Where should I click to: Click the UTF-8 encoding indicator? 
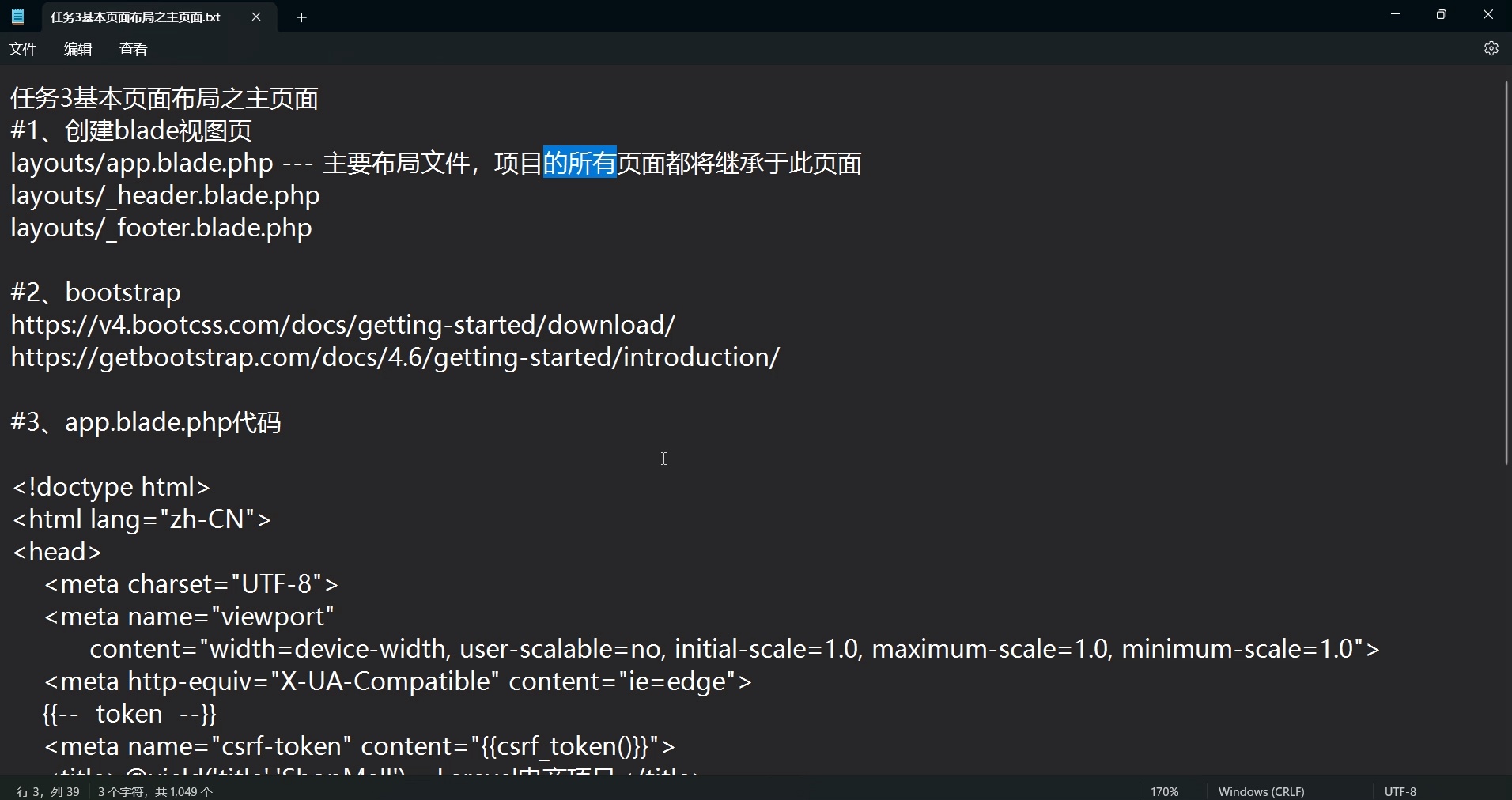(x=1400, y=791)
